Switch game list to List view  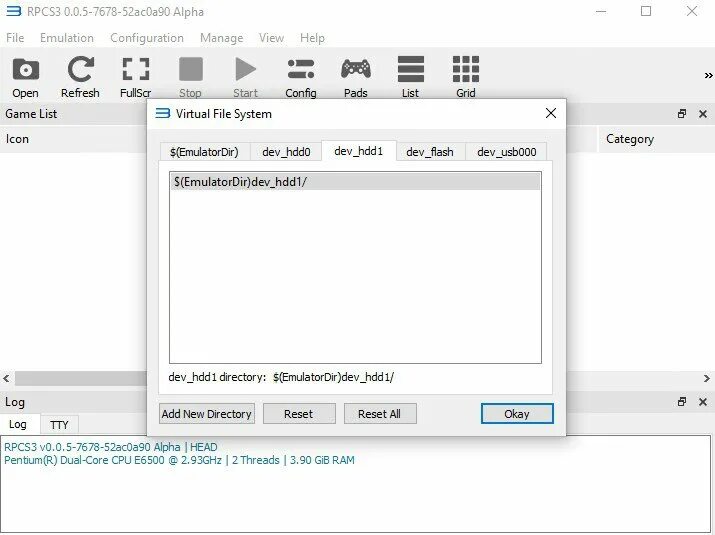click(411, 78)
